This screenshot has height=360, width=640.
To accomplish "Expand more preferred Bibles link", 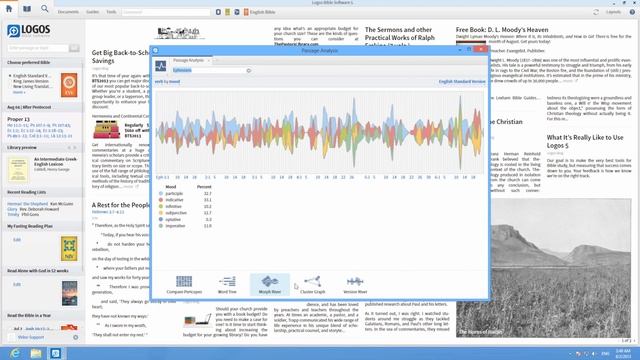I will point(19,92).
